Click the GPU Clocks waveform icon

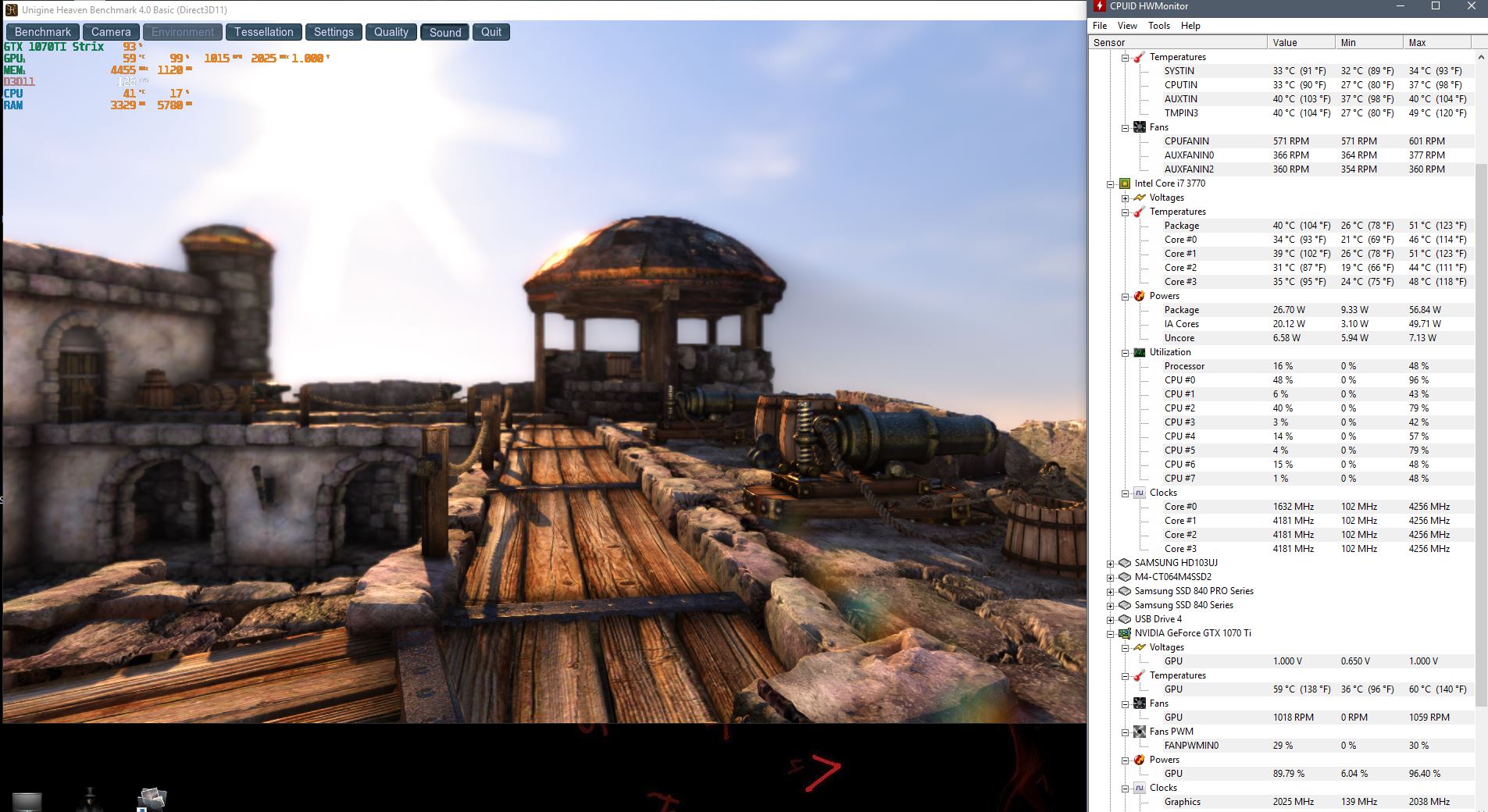pos(1140,788)
